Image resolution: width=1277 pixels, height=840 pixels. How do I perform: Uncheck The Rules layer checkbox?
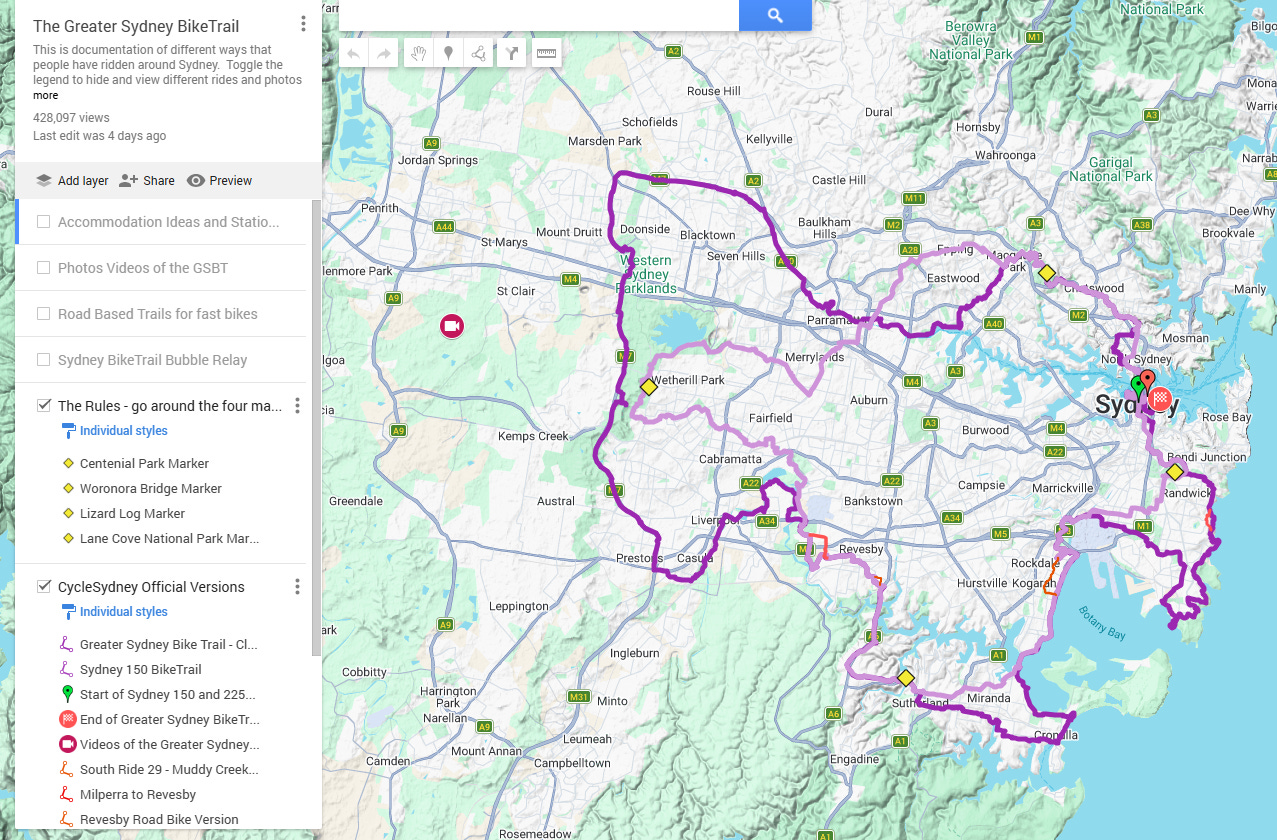tap(44, 406)
